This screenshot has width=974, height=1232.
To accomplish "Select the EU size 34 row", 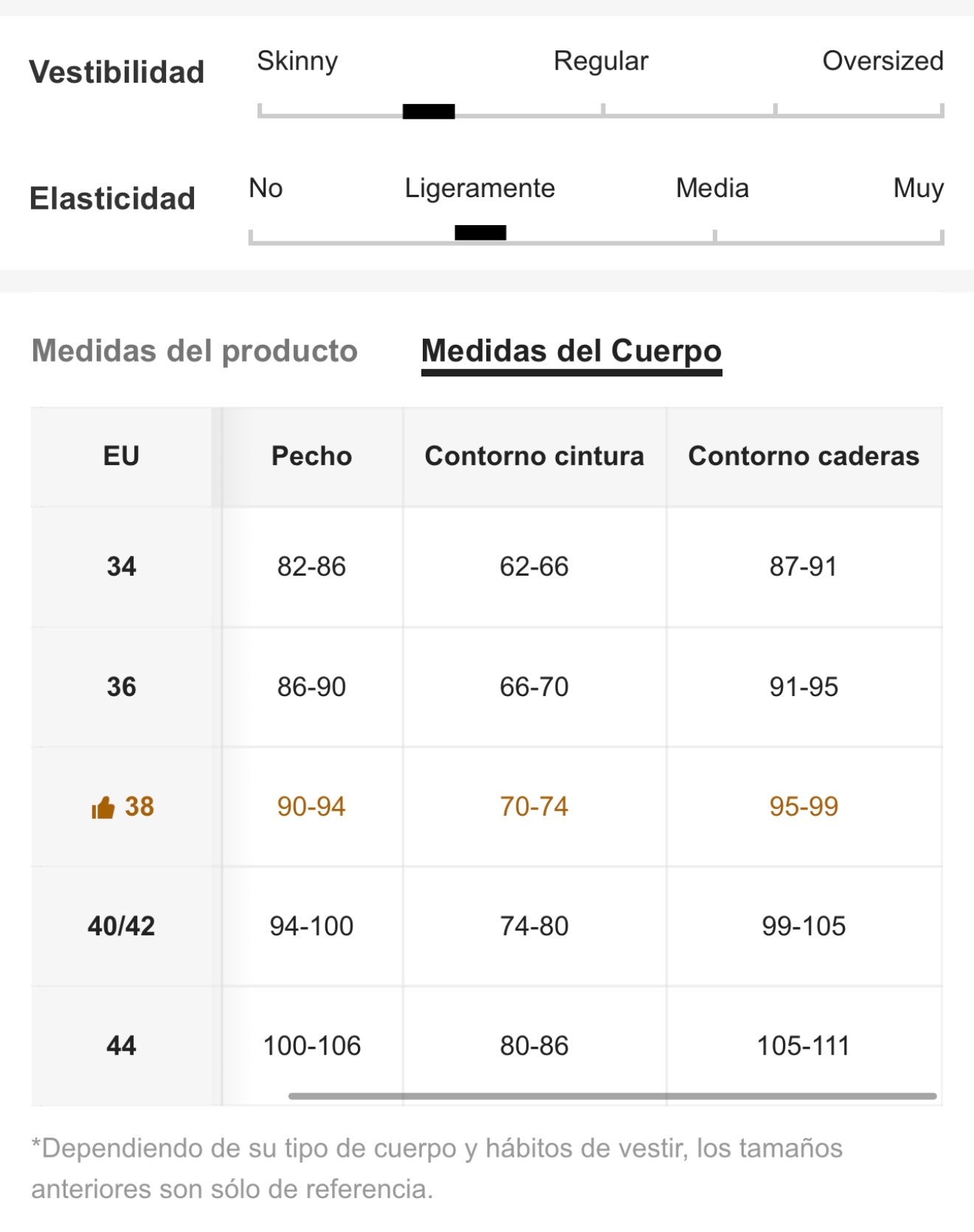I will pyautogui.click(x=487, y=567).
